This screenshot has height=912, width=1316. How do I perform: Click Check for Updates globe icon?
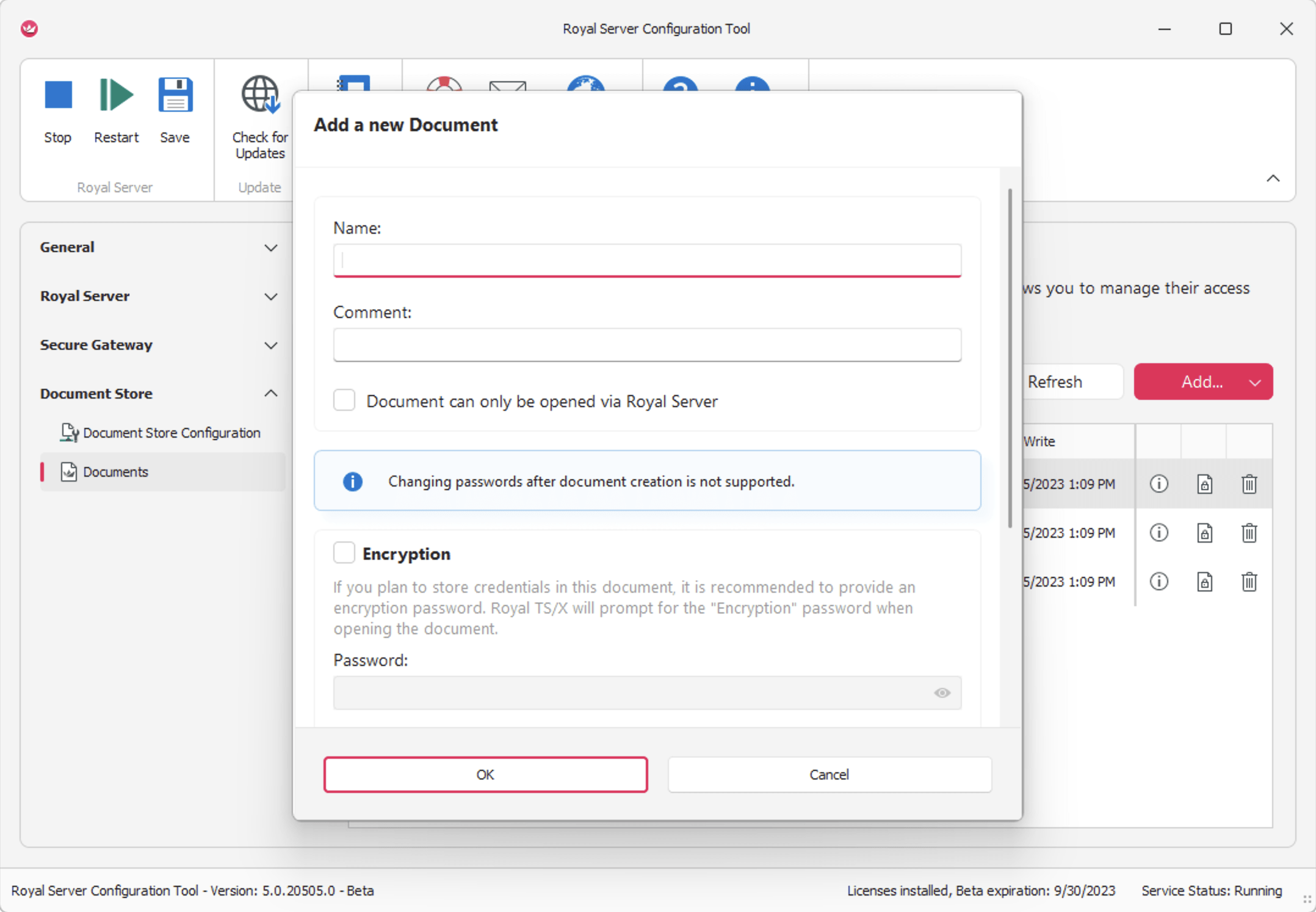tap(261, 95)
